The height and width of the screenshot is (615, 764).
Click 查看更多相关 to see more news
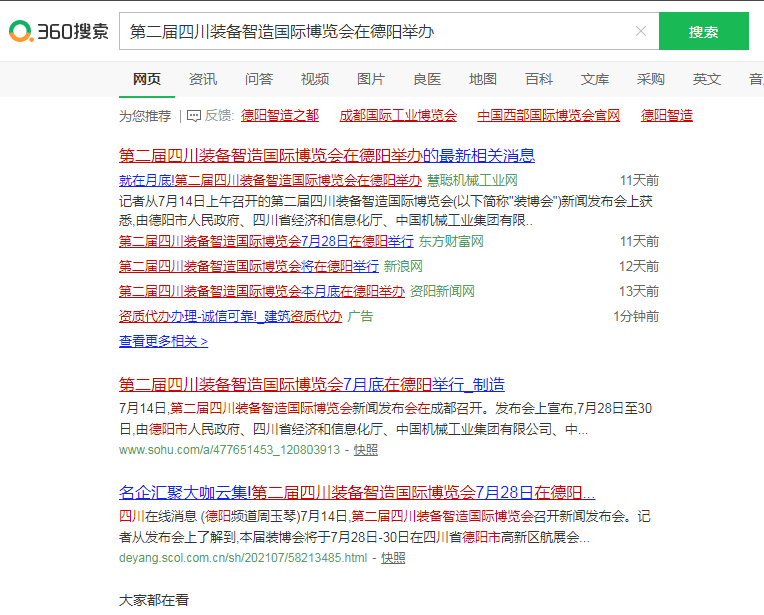point(163,341)
